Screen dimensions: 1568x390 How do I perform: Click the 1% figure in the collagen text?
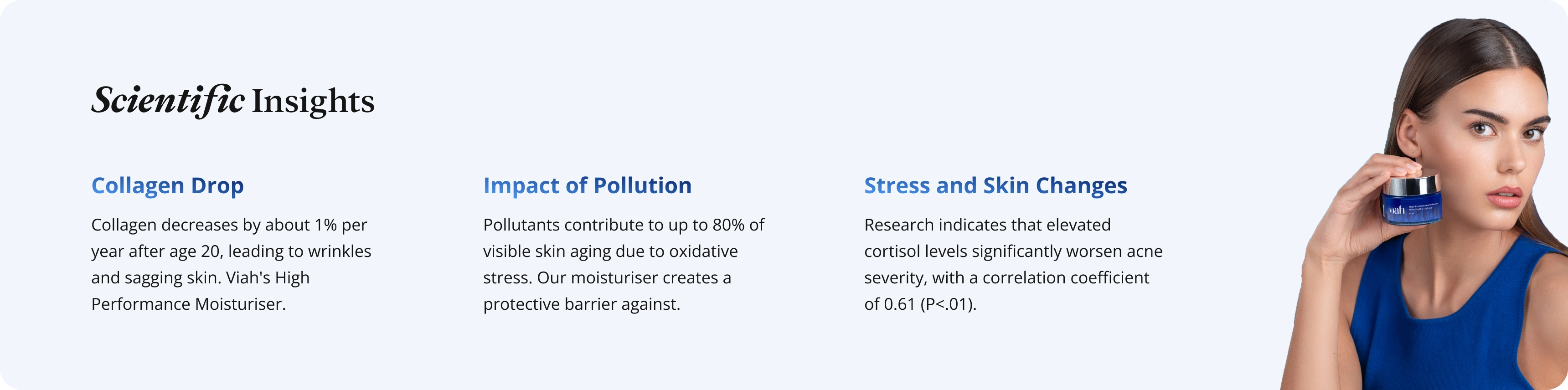(325, 225)
